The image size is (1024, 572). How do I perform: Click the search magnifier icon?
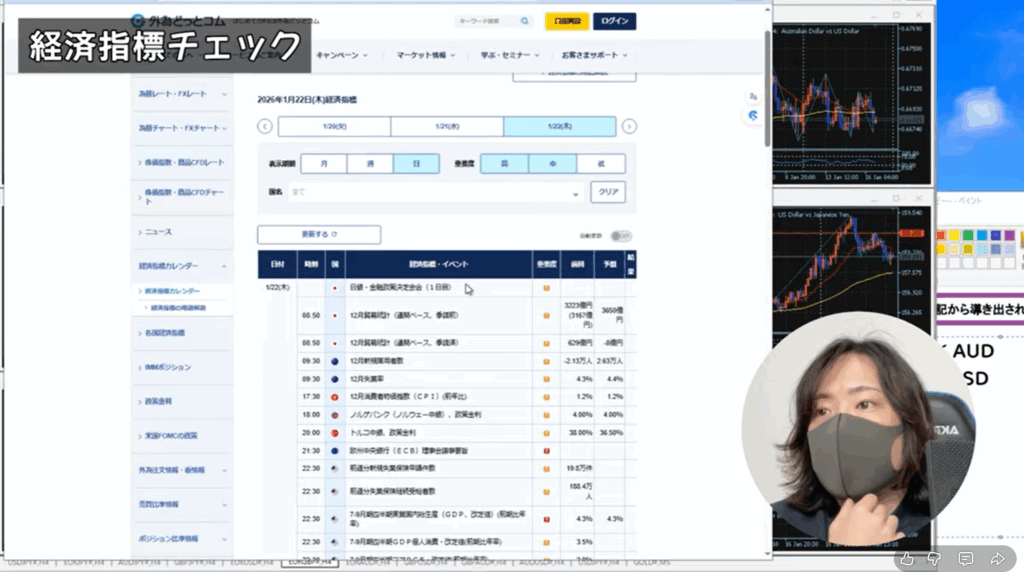tap(525, 21)
